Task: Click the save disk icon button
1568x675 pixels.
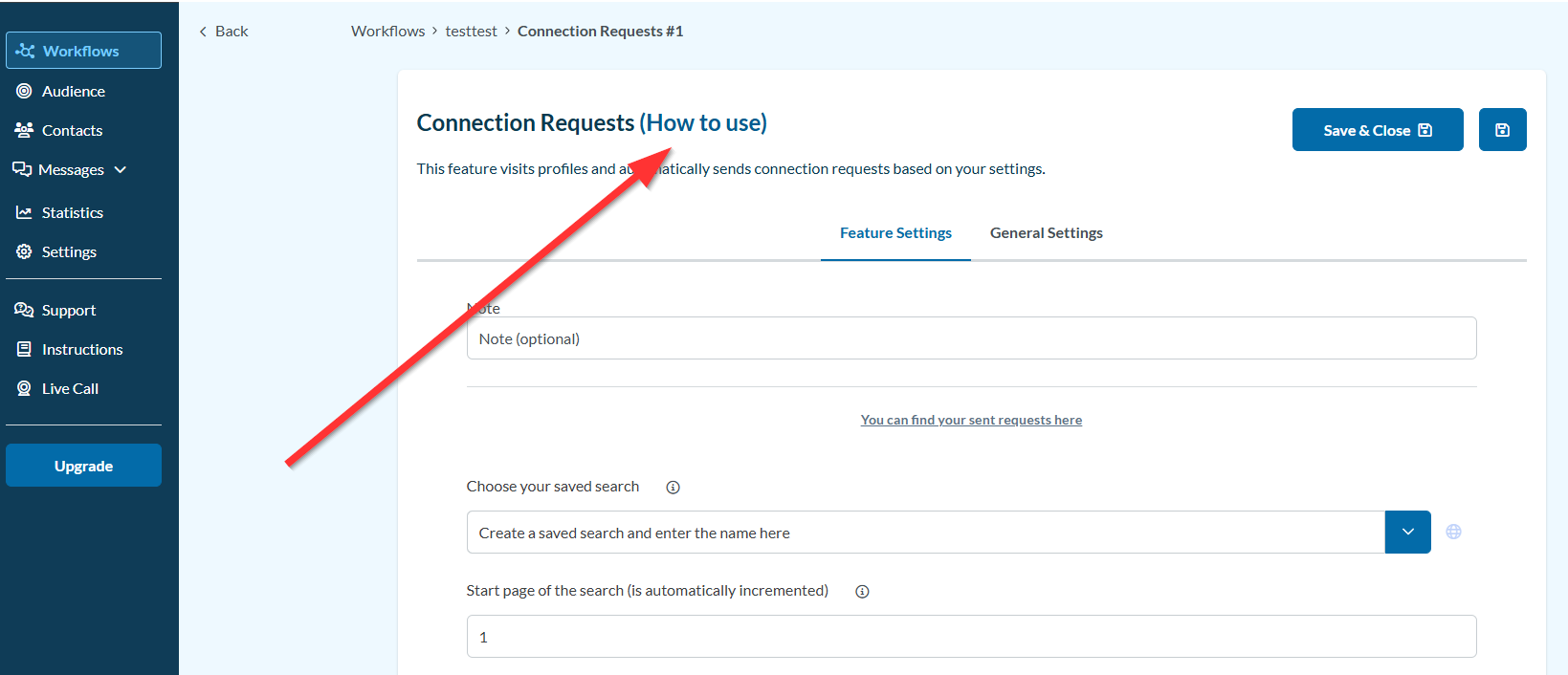Action: click(1502, 130)
